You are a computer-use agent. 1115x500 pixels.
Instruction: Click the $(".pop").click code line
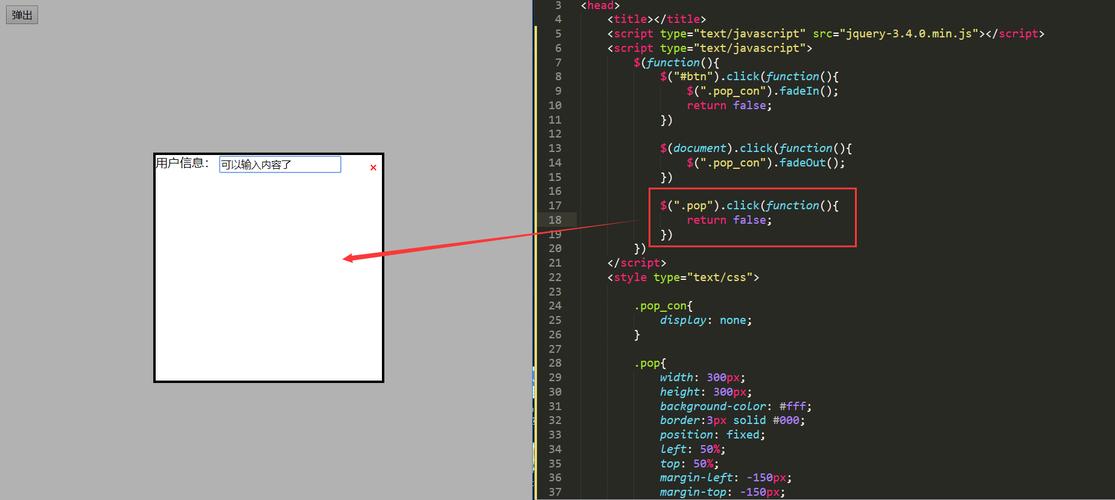click(x=751, y=206)
